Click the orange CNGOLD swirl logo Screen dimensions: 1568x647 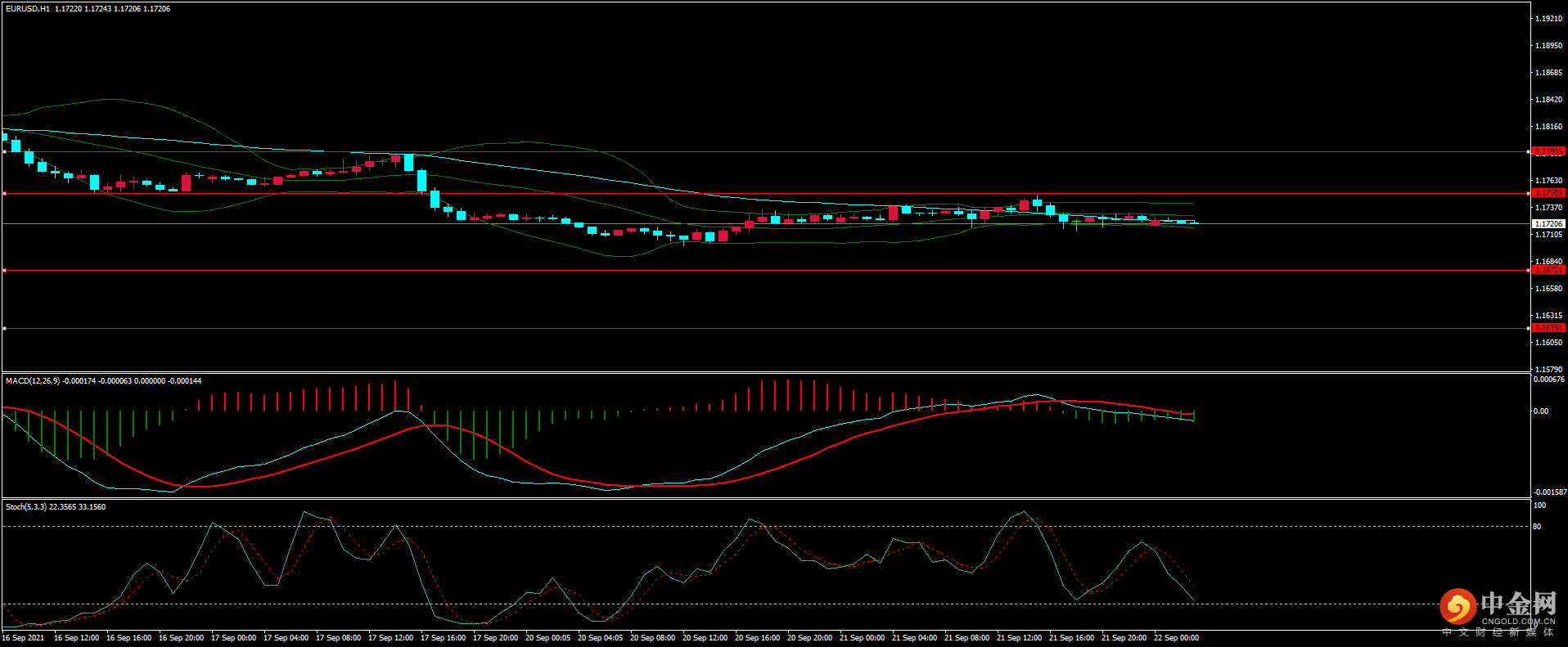tap(1458, 607)
